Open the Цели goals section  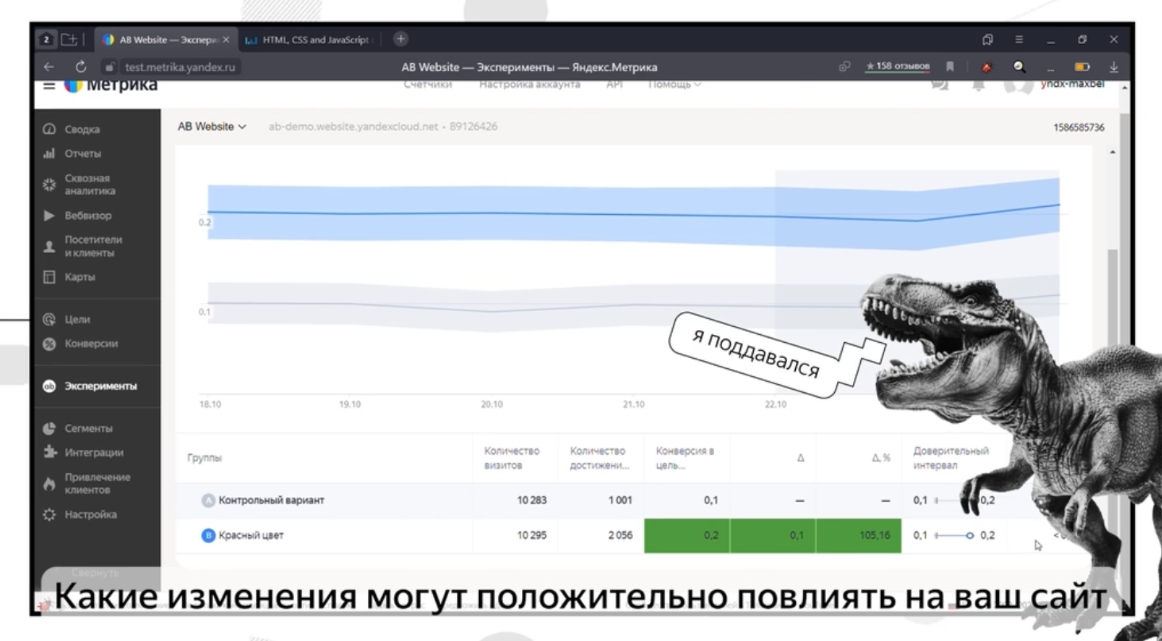click(80, 319)
